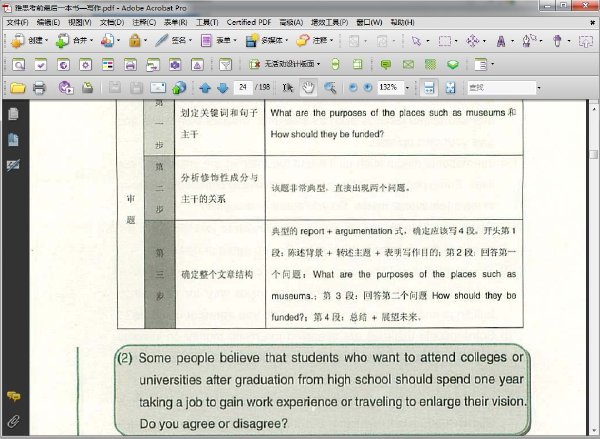Expand the zoom percentage dropdown arrow

coord(407,88)
